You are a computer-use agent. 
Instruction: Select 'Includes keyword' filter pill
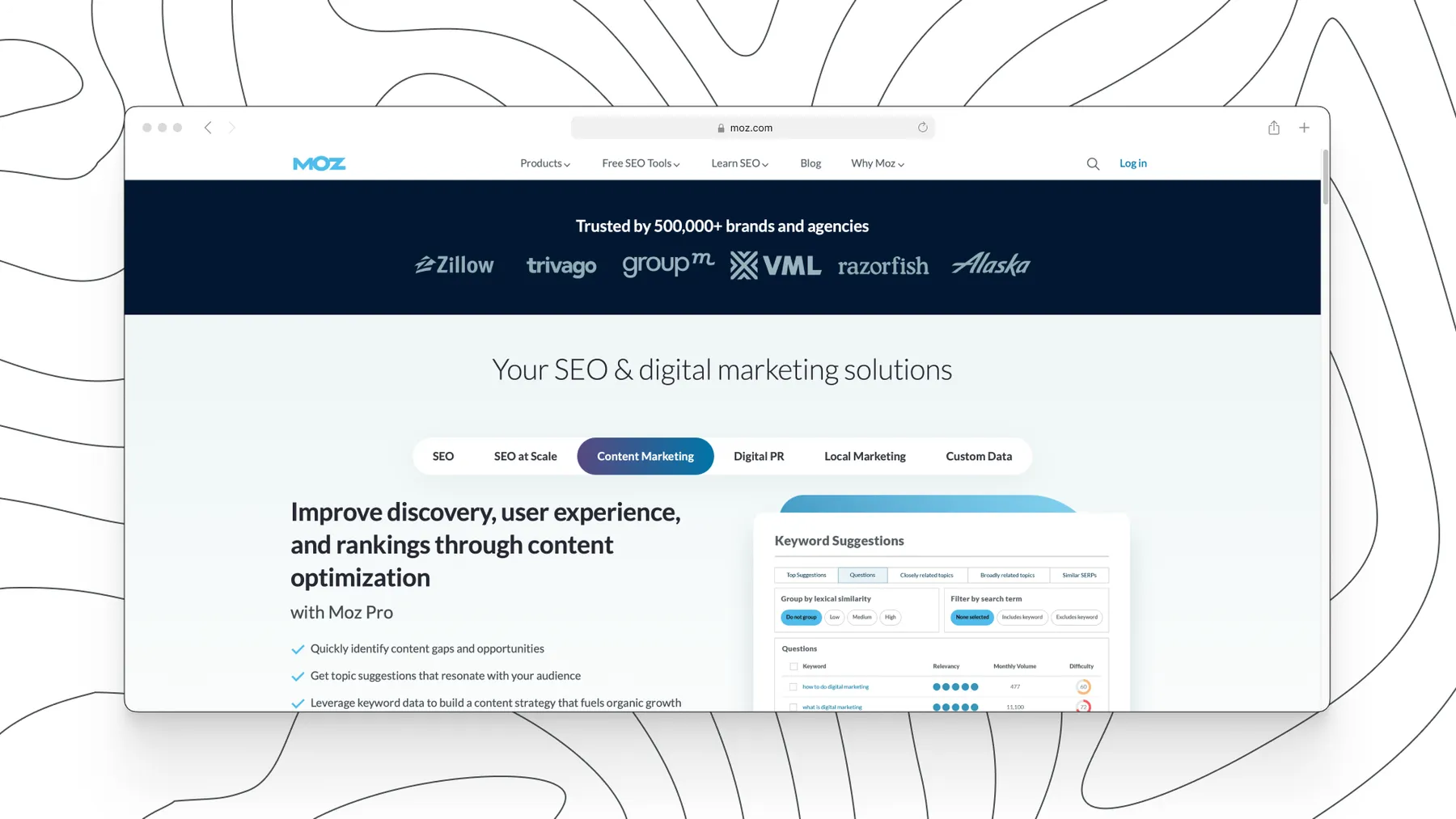click(x=1022, y=617)
